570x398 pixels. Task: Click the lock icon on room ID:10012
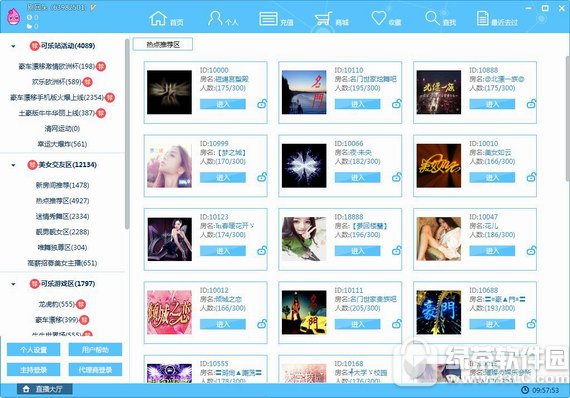coord(262,323)
